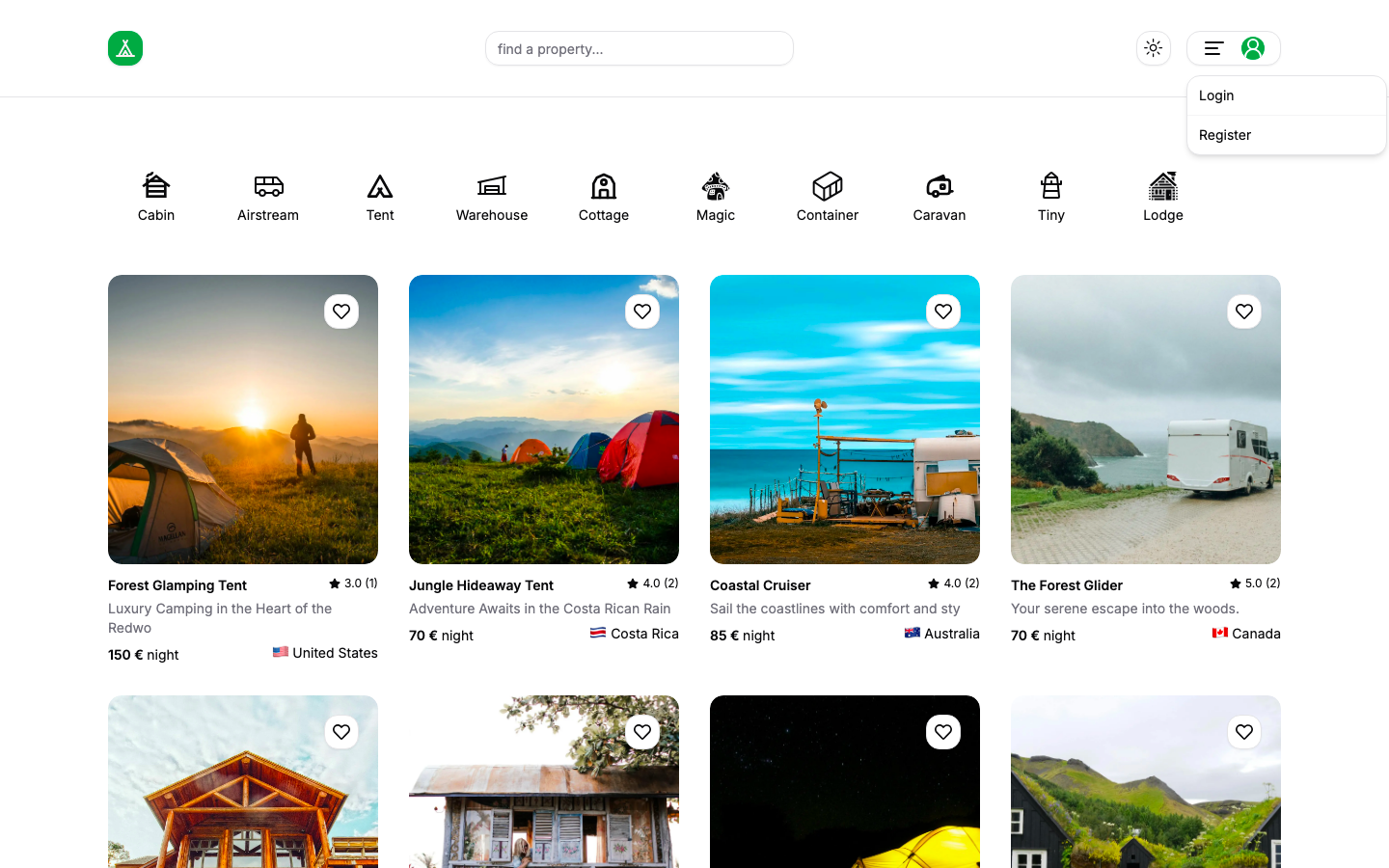
Task: Click the 150 € night price
Action: pyautogui.click(x=144, y=655)
